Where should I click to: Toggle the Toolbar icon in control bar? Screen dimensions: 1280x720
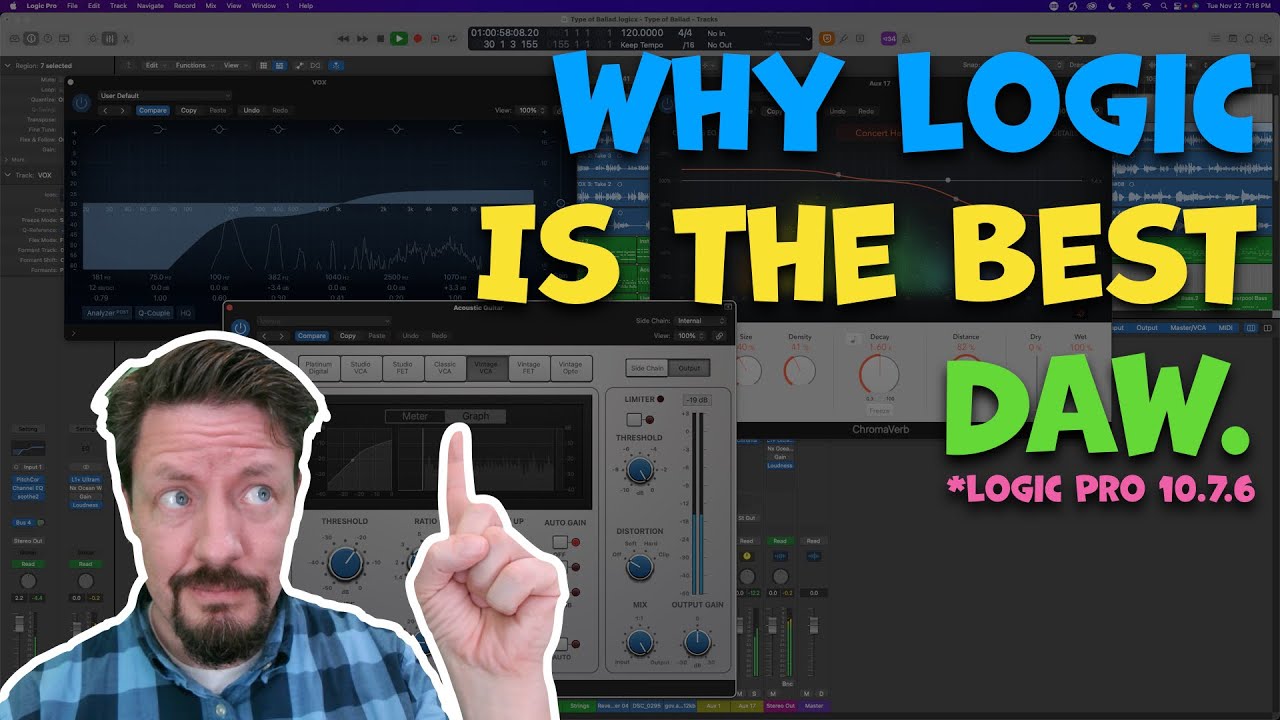[x=64, y=38]
